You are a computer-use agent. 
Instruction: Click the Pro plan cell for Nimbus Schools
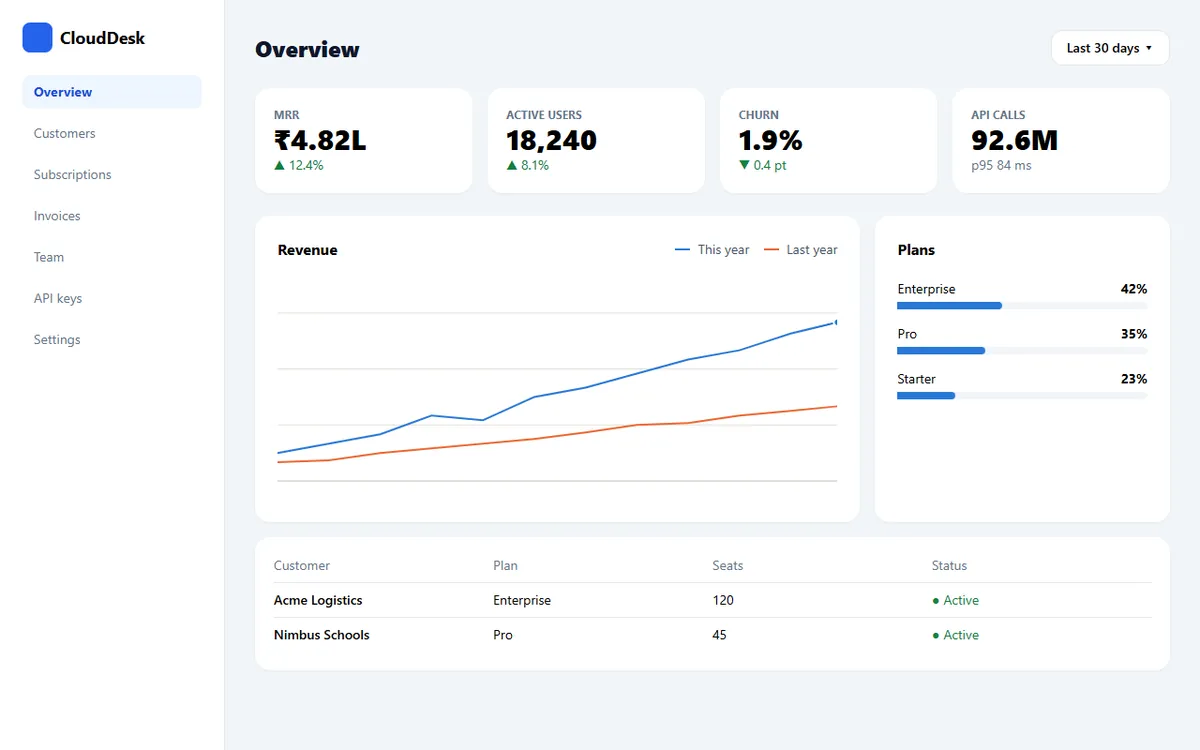503,635
